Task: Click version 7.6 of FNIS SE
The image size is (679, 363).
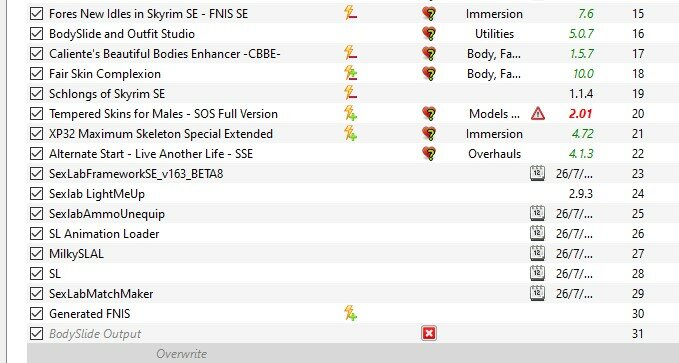Action: [x=585, y=14]
